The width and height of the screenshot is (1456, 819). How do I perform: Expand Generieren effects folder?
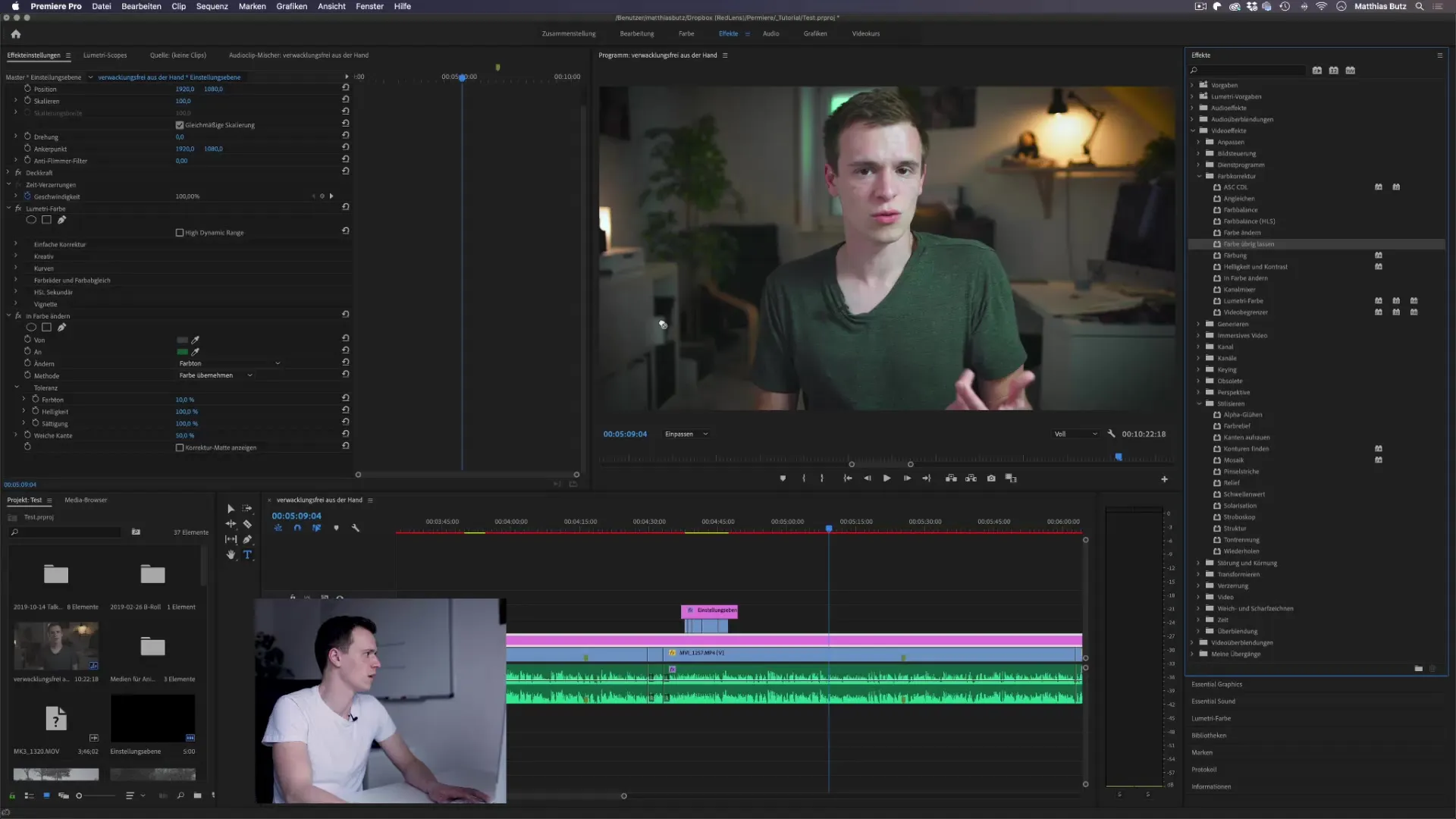pos(1199,324)
